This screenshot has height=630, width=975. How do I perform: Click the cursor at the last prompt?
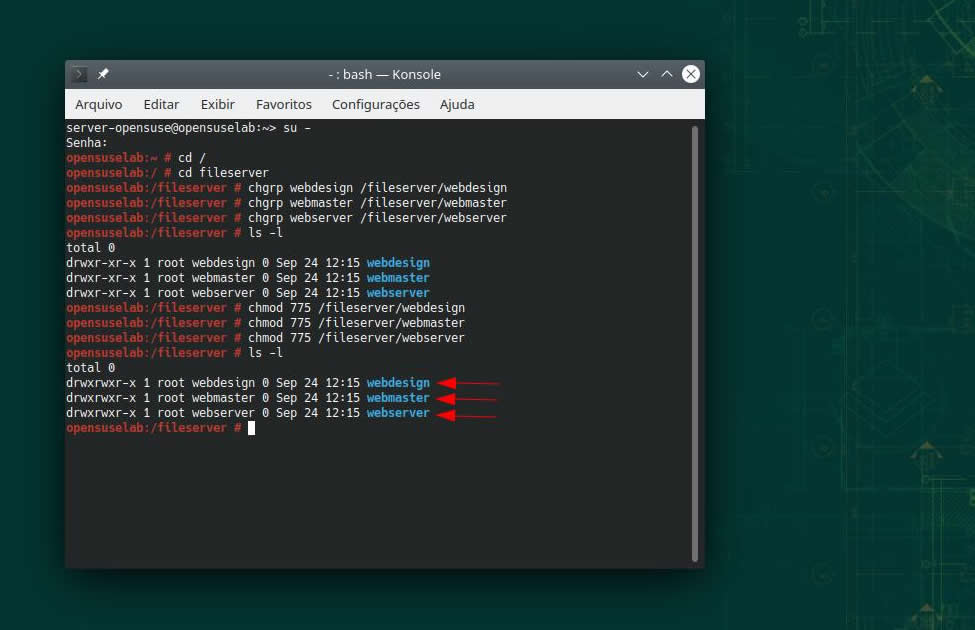coord(252,428)
